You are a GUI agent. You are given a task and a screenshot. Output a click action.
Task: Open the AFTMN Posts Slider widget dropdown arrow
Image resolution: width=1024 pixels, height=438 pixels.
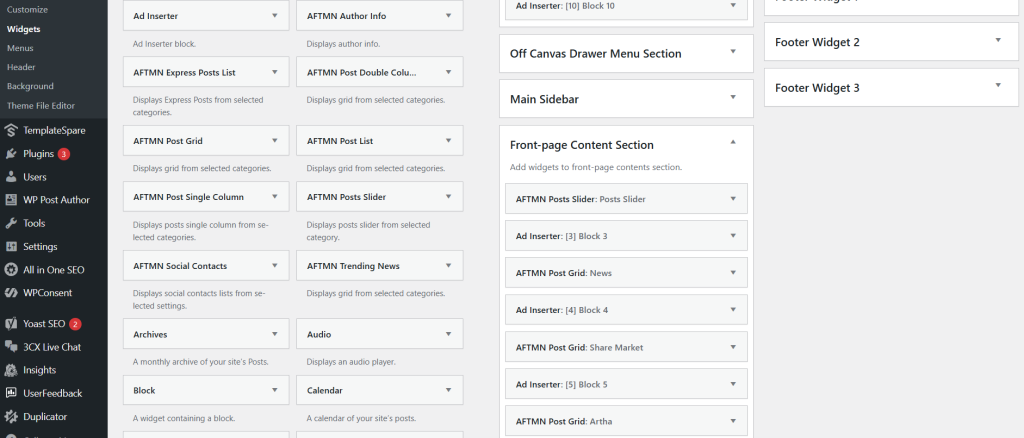point(733,199)
